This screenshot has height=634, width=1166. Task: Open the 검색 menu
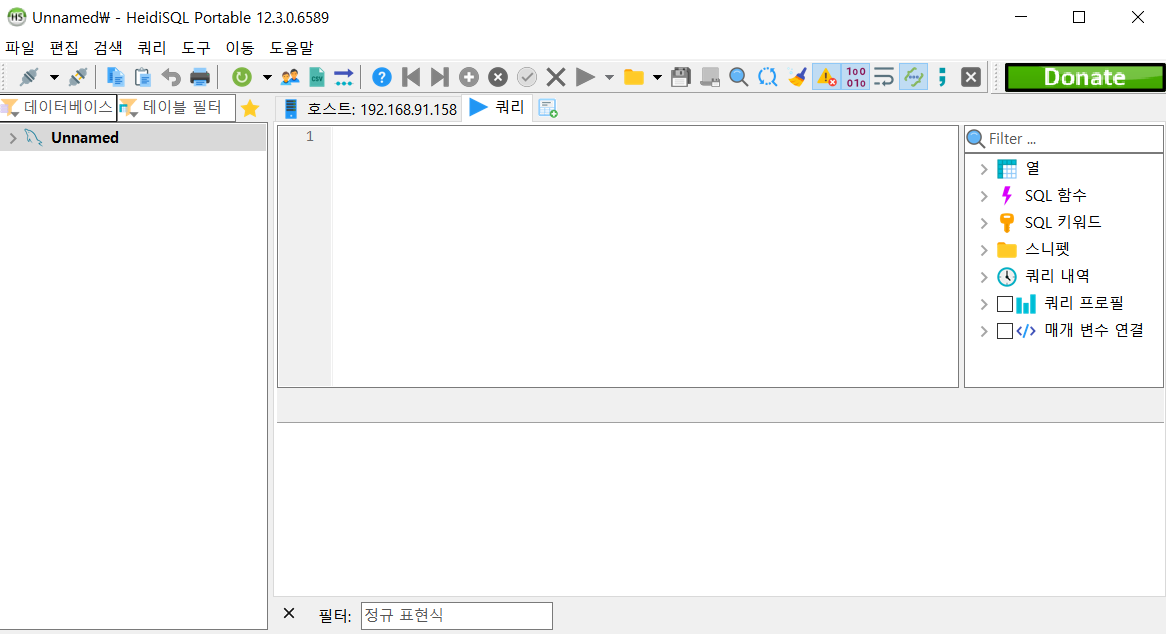pyautogui.click(x=108, y=48)
